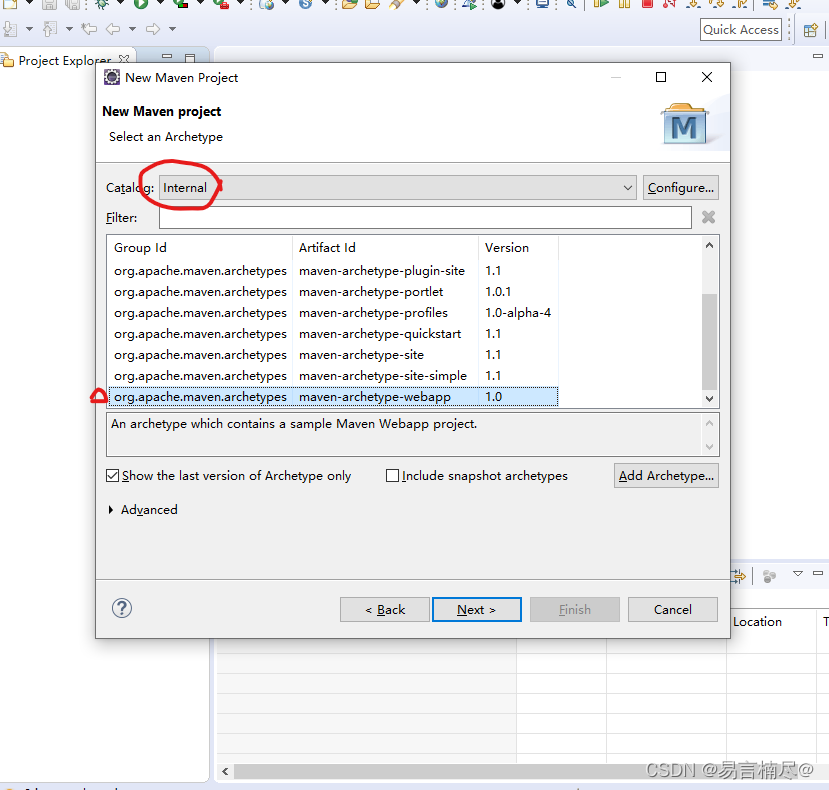This screenshot has height=790, width=829.
Task: Click the Back navigation arrow in toolbar
Action: (113, 29)
